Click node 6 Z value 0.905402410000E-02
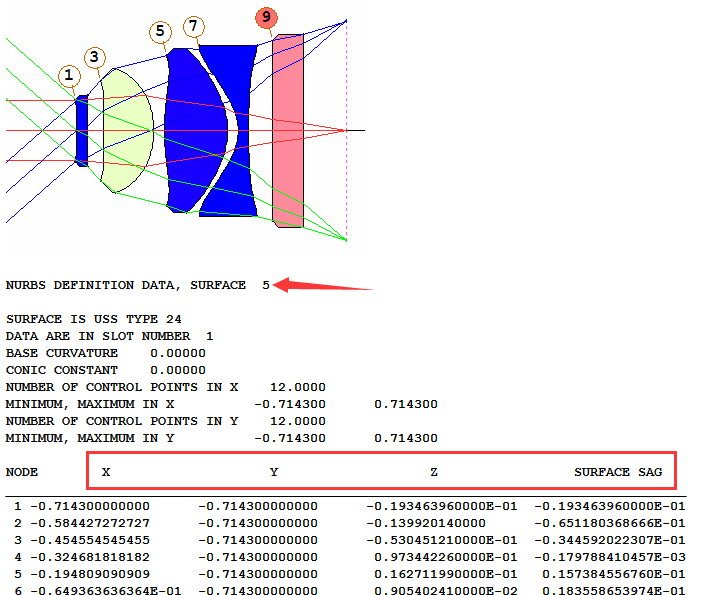The height and width of the screenshot is (595, 703). point(446,591)
